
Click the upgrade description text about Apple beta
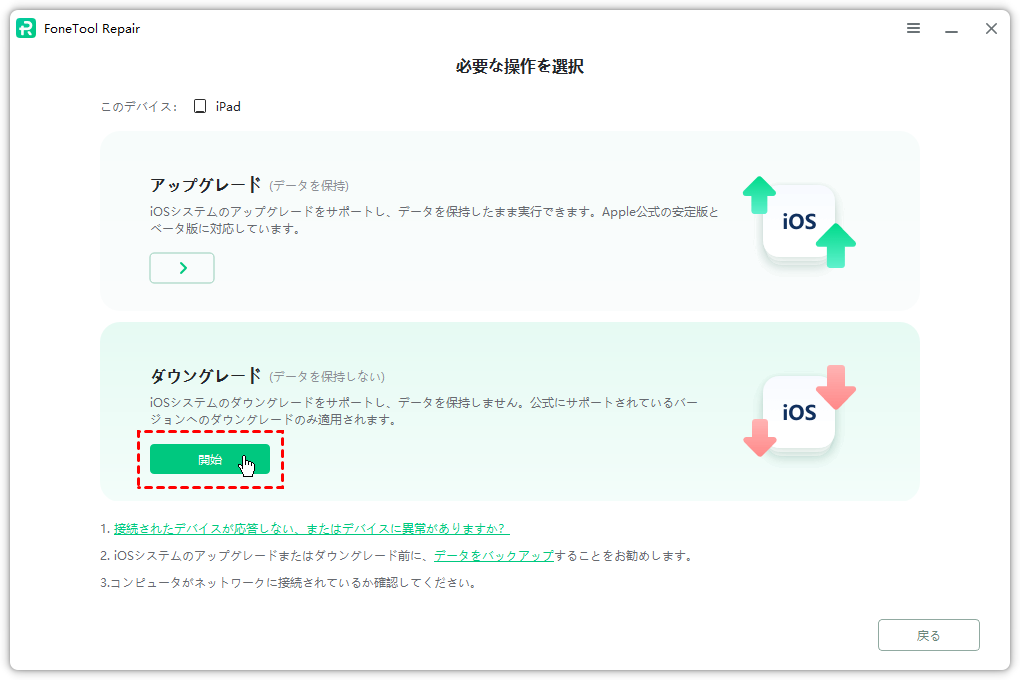coord(433,220)
